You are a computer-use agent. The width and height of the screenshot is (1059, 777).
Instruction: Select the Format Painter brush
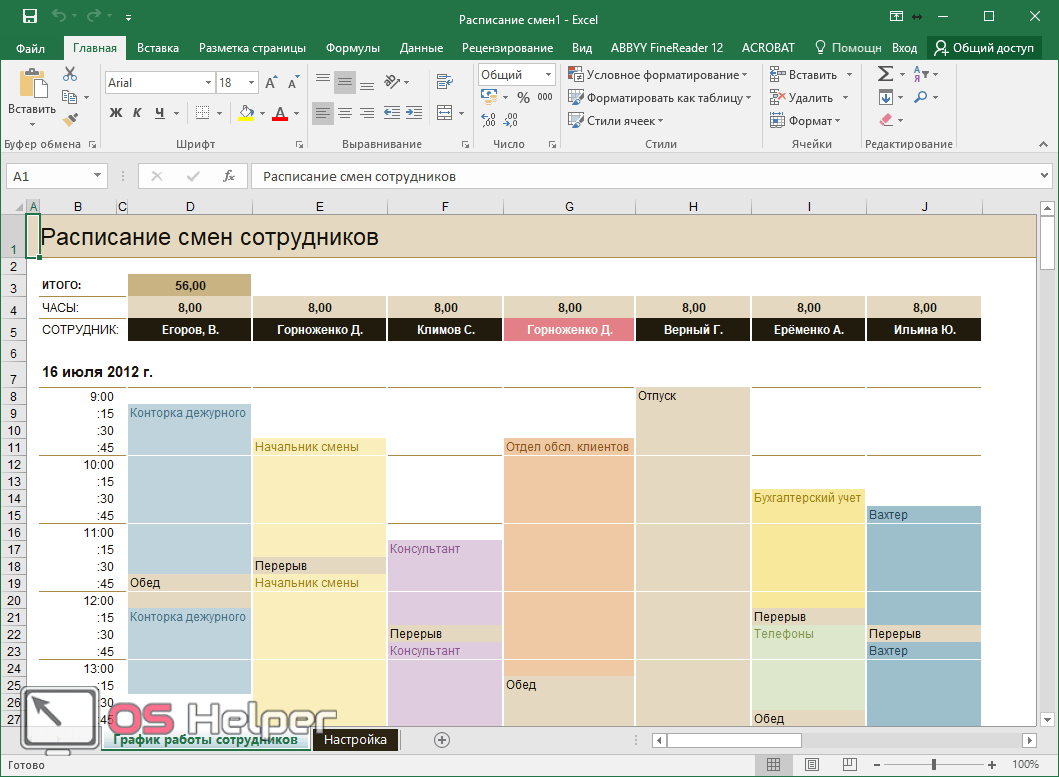point(69,120)
